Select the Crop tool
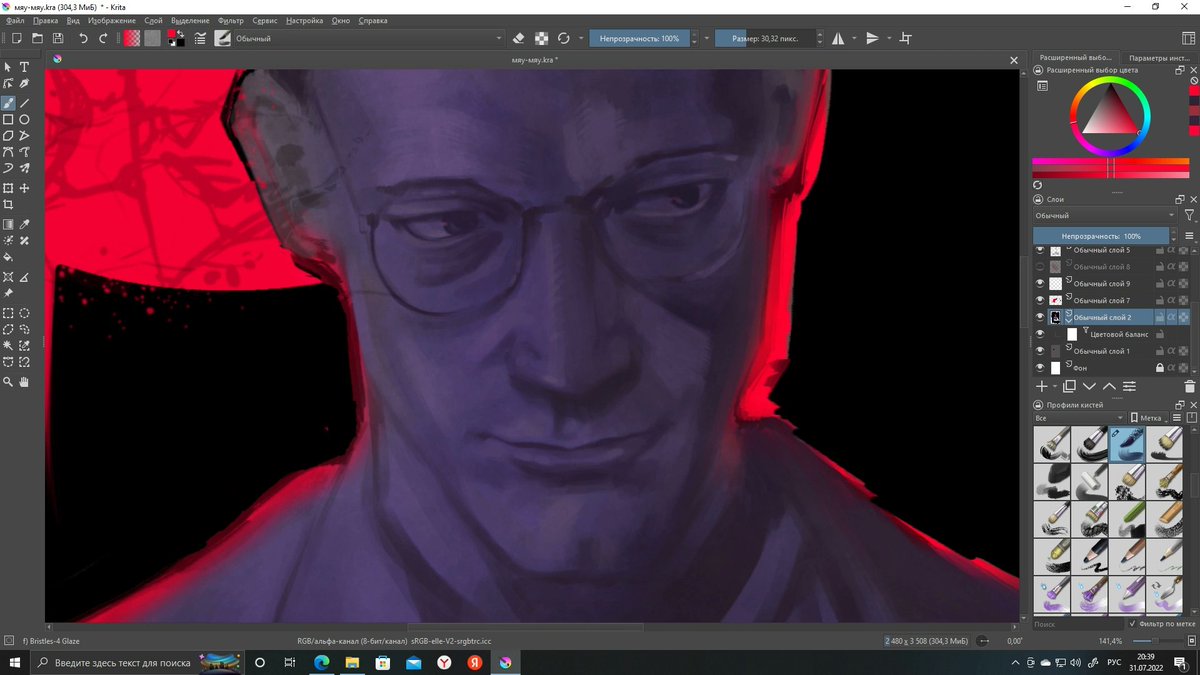Viewport: 1200px width, 675px height. (x=8, y=205)
